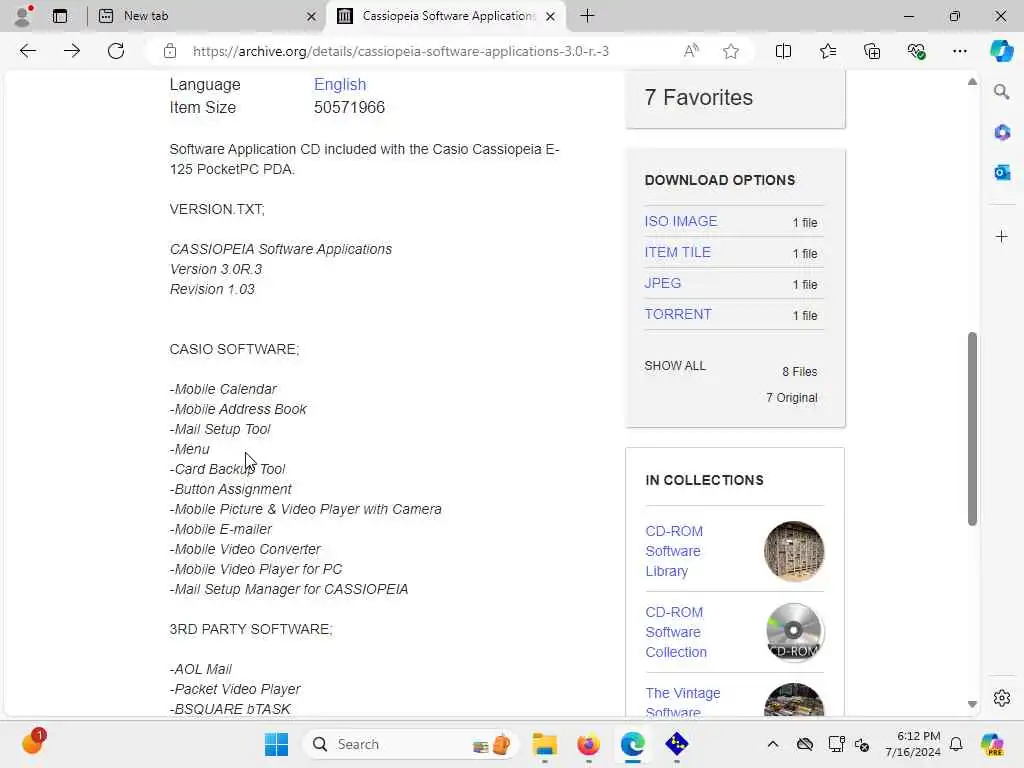Screen dimensions: 1024x768
Task: Go back to the previous page
Action: 27,51
